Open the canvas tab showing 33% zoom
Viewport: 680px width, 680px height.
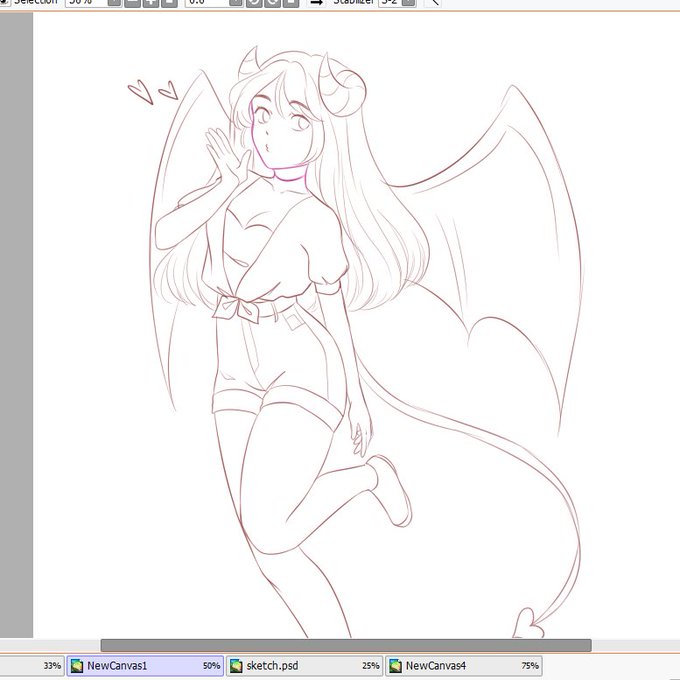coord(32,665)
